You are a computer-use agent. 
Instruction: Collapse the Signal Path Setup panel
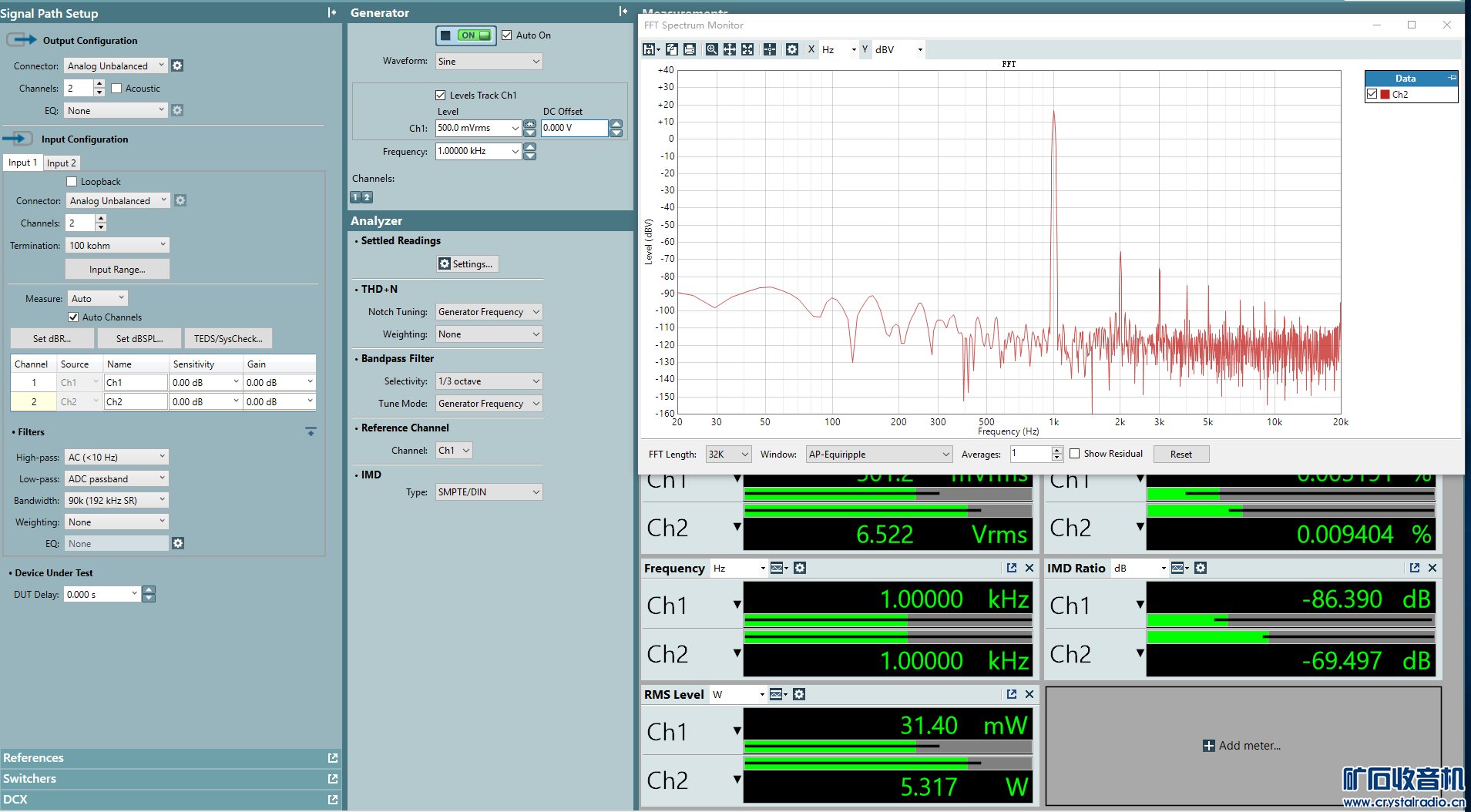click(332, 12)
